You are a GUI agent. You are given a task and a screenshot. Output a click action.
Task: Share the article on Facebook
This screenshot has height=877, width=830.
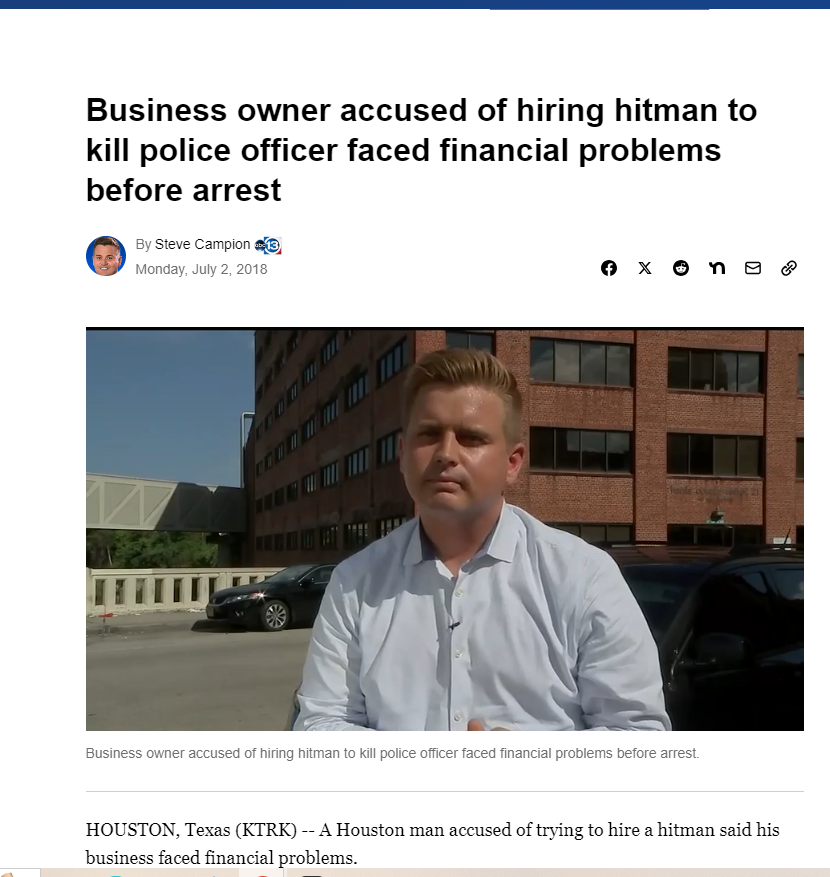coord(609,268)
